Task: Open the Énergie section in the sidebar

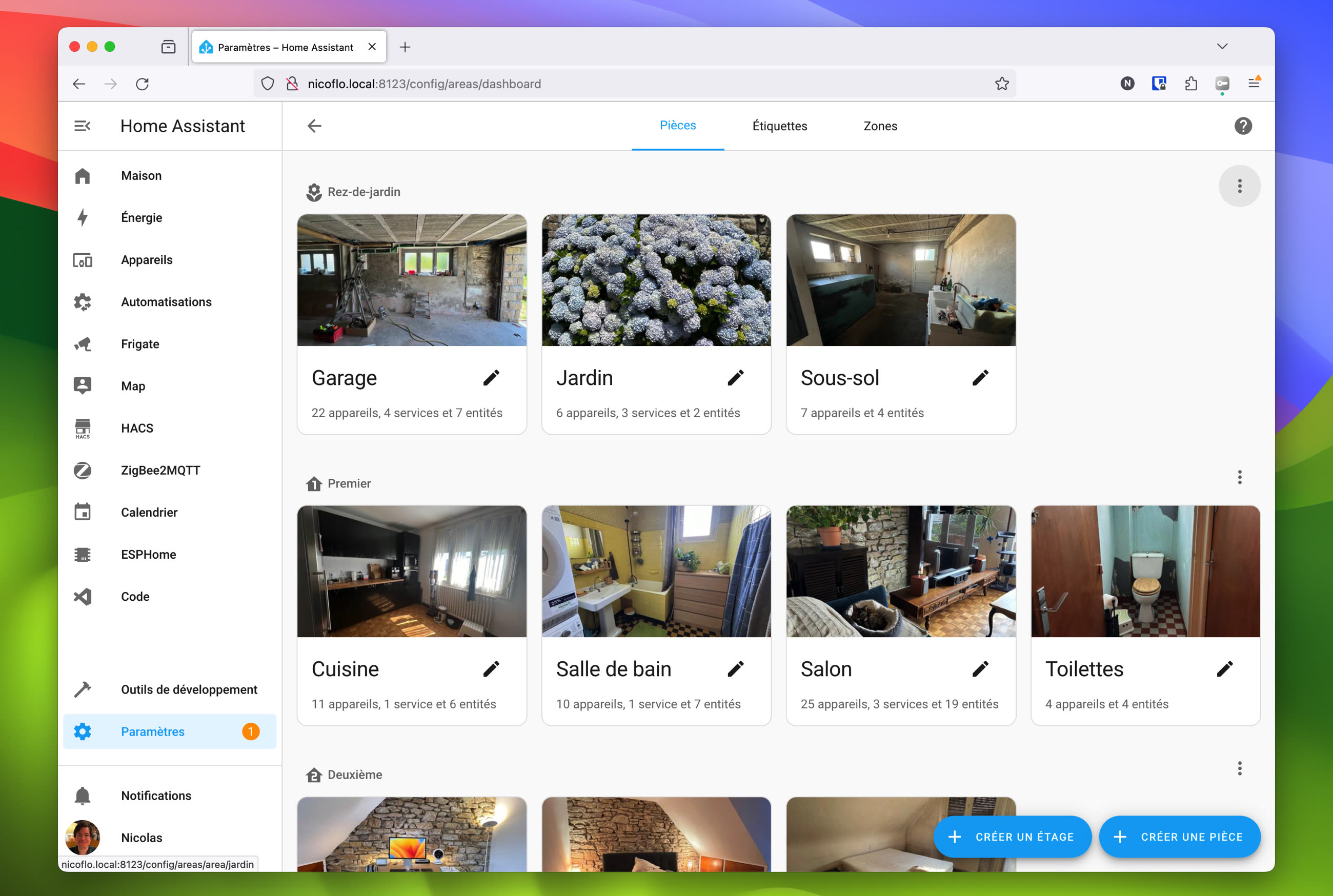Action: click(x=141, y=217)
